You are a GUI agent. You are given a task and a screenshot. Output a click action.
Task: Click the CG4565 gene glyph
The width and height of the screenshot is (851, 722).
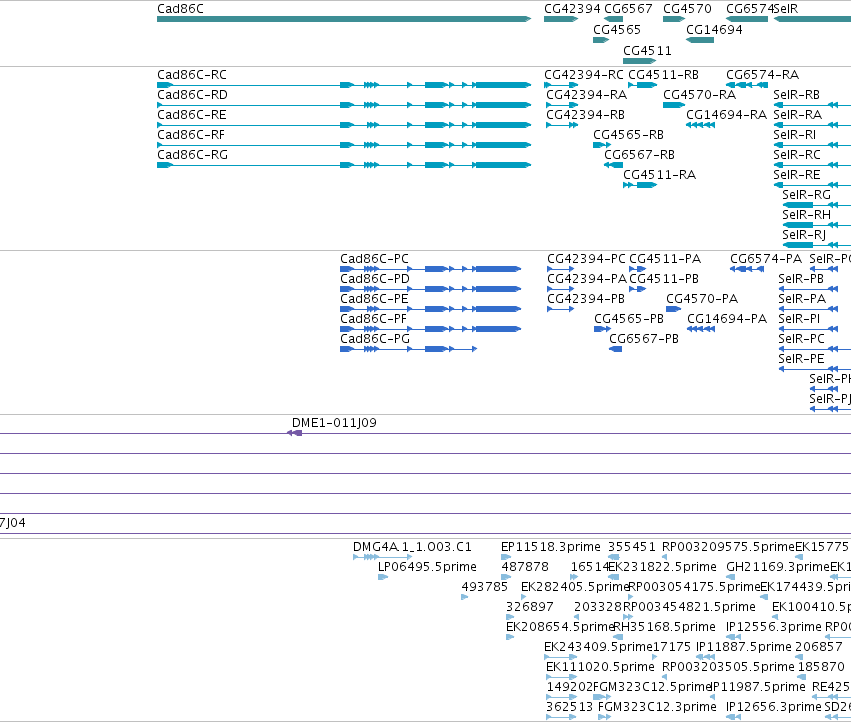coord(601,40)
